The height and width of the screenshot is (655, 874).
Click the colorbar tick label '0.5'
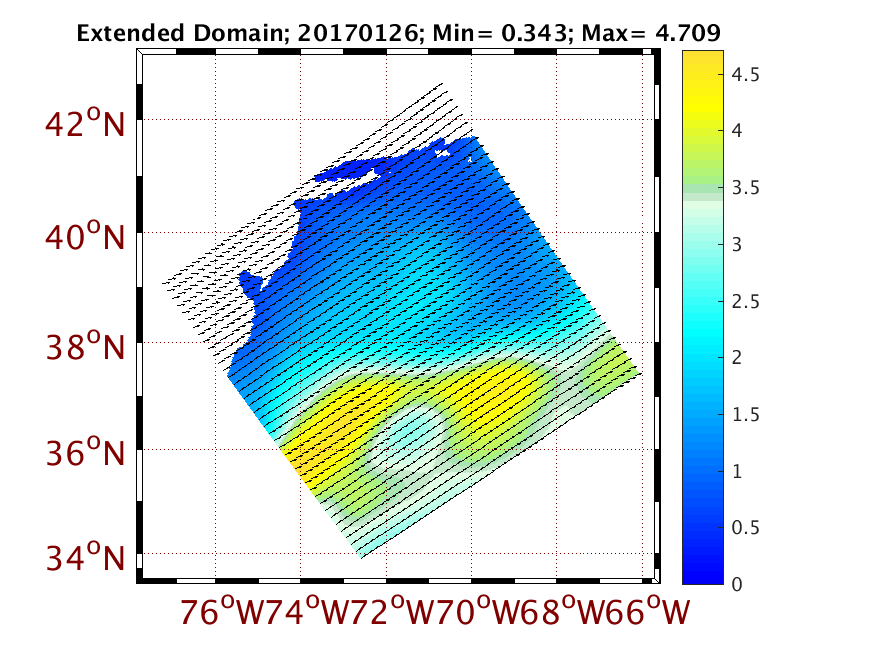click(745, 527)
